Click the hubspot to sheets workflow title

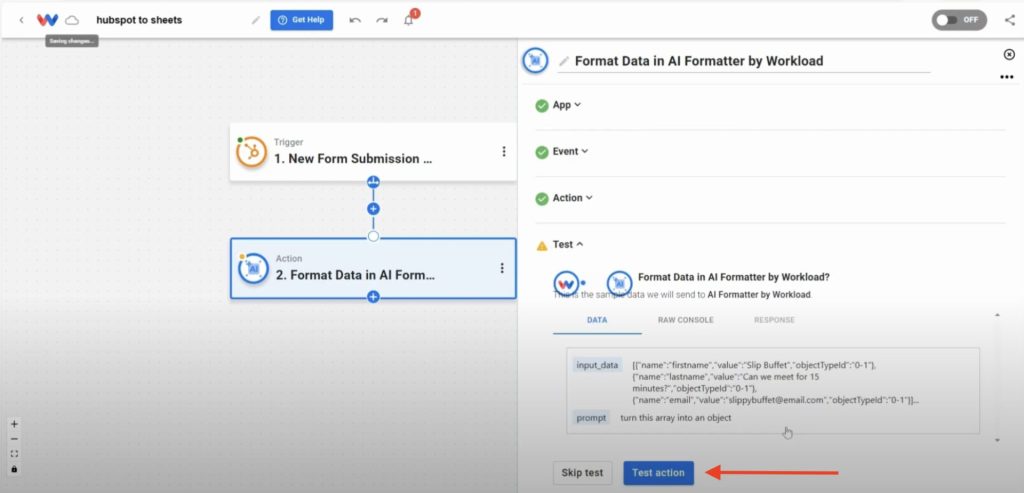(139, 20)
